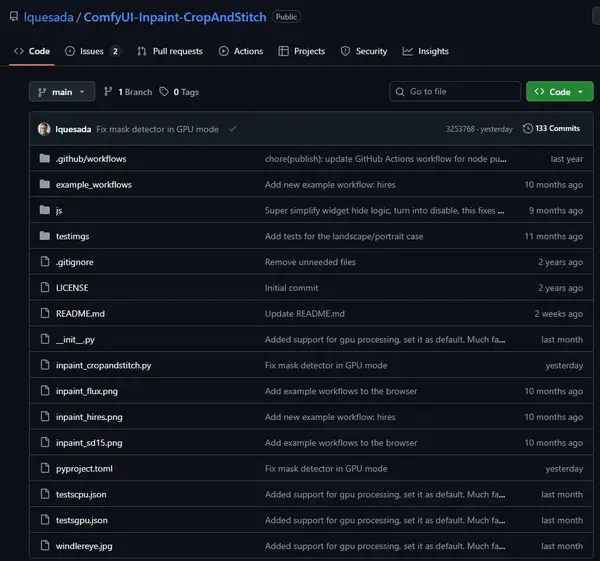Open 133 Commits history
This screenshot has width=600, height=561.
(551, 129)
